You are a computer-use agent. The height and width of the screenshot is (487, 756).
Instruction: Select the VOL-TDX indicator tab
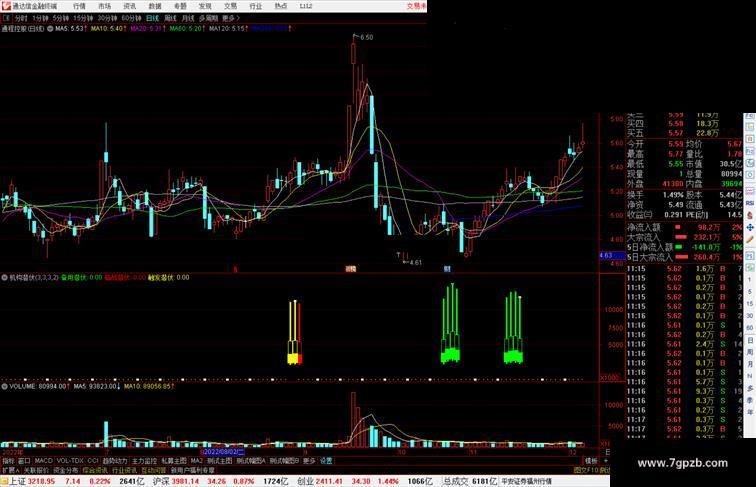point(70,461)
